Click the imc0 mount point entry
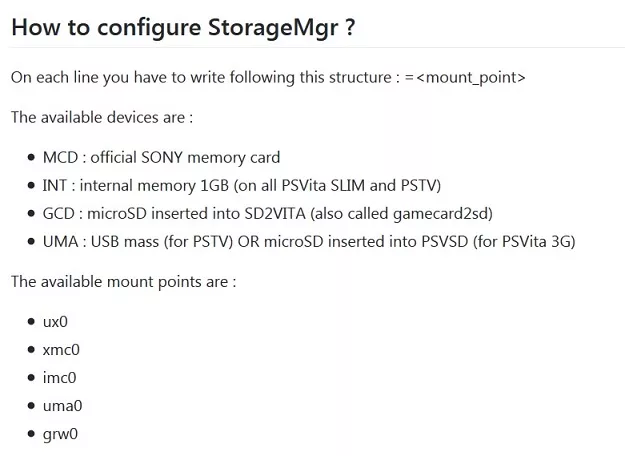 (x=59, y=377)
